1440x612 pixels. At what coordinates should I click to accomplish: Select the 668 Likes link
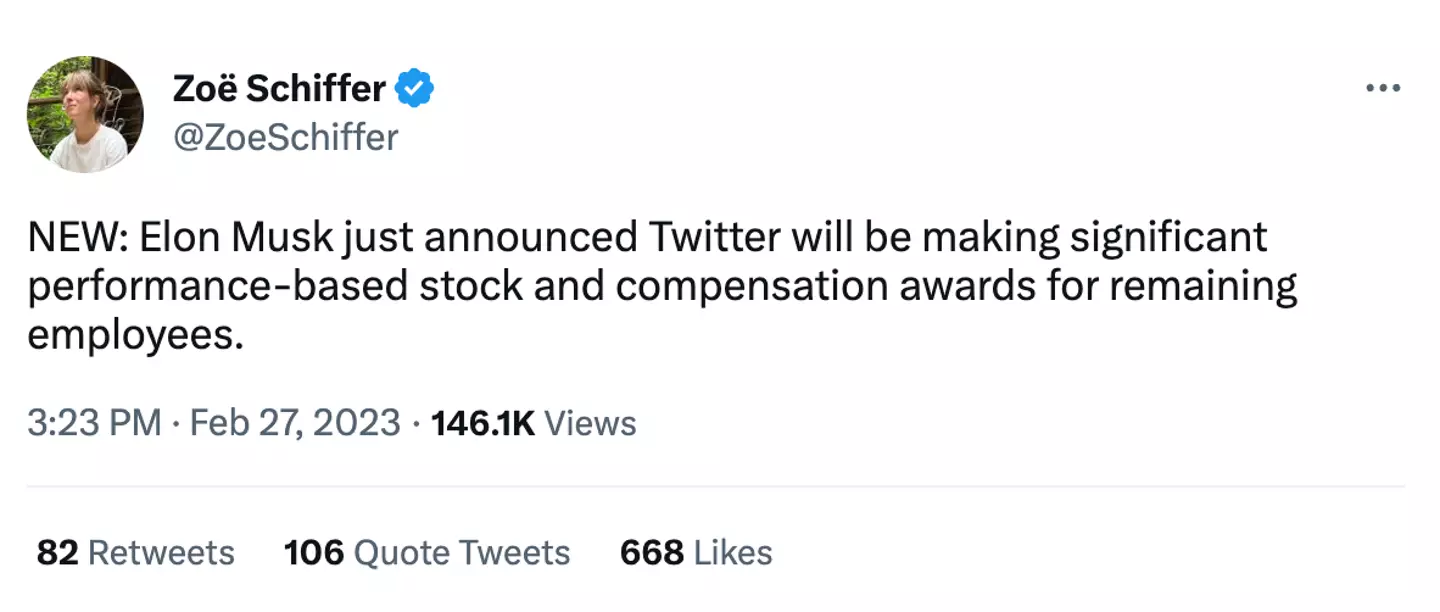pyautogui.click(x=696, y=552)
